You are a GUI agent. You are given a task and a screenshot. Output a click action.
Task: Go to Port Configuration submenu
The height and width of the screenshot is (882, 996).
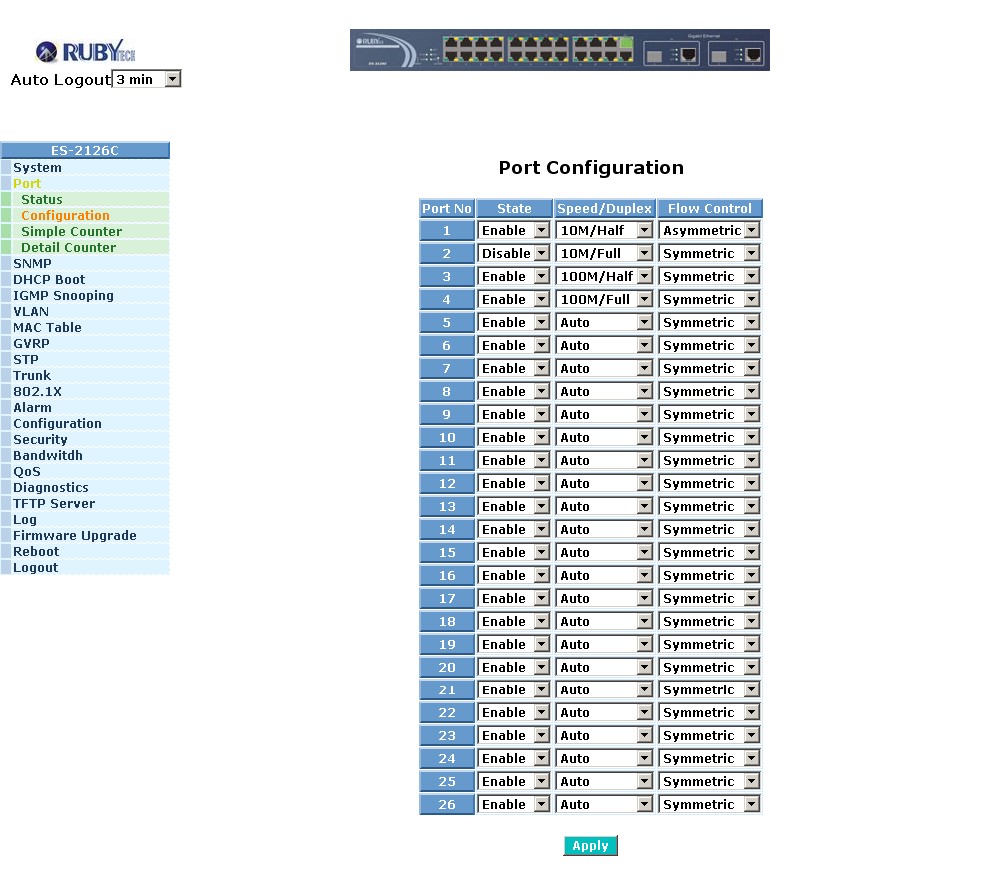coord(65,215)
